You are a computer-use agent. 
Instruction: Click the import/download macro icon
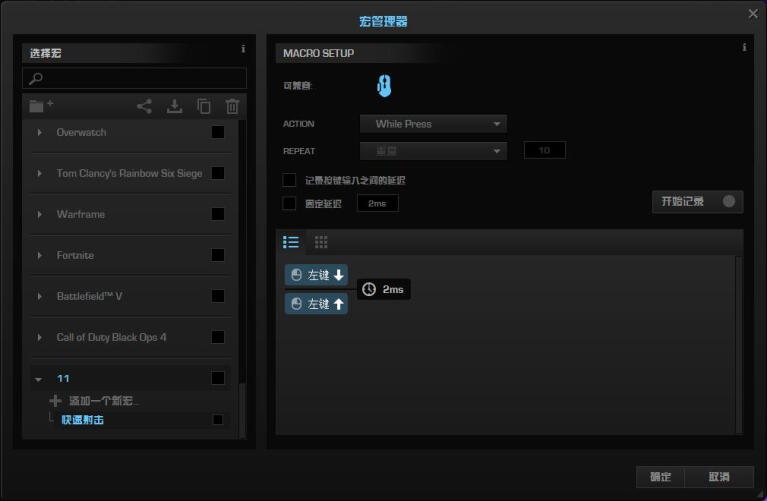[174, 106]
